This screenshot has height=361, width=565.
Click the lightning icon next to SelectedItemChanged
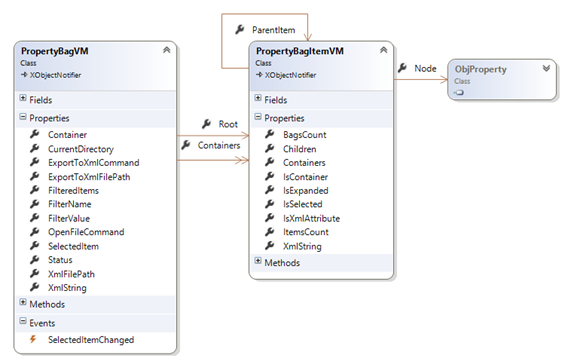33,339
